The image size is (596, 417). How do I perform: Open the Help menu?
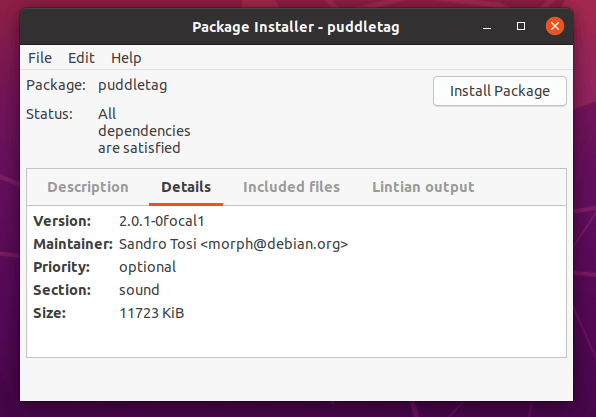(x=126, y=58)
